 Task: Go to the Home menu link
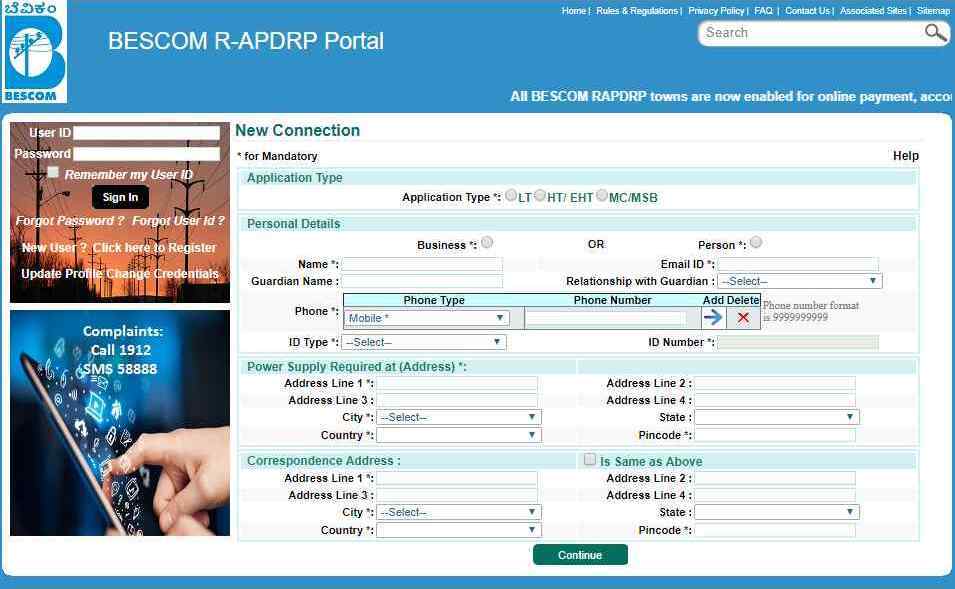click(573, 10)
